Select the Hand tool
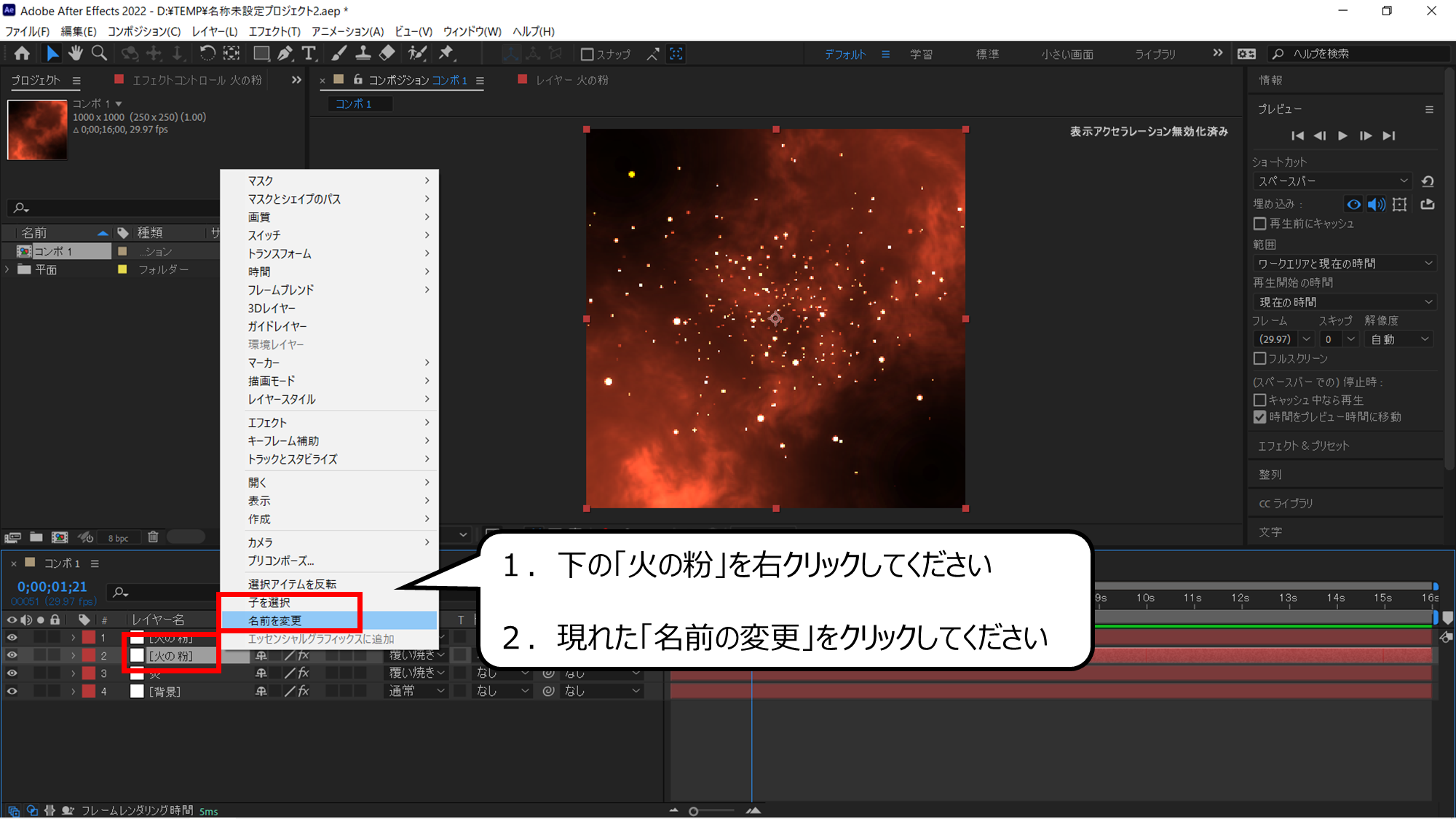Viewport: 1456px width, 819px height. (x=76, y=53)
